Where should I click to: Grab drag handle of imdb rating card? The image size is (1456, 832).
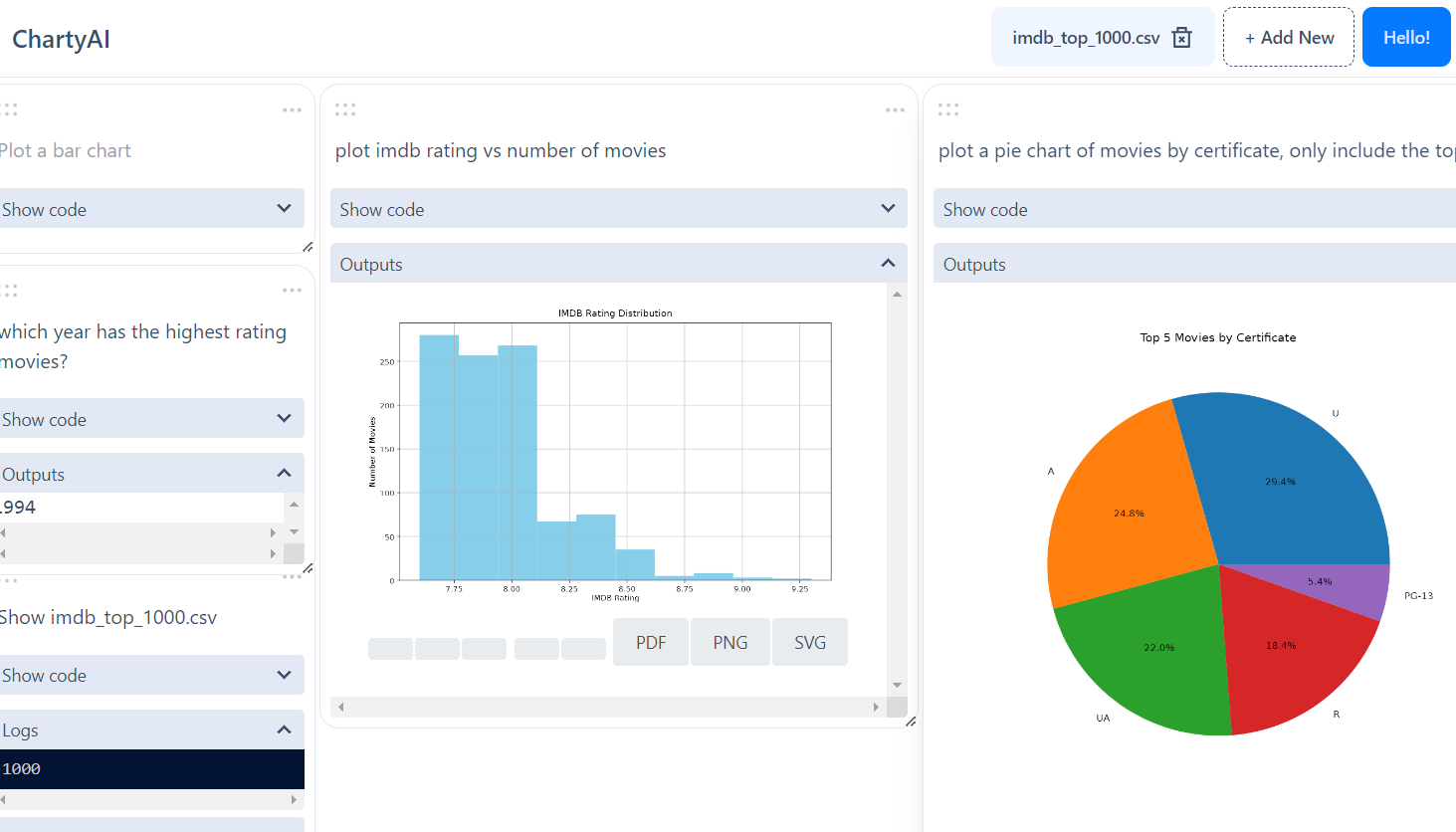tap(345, 110)
